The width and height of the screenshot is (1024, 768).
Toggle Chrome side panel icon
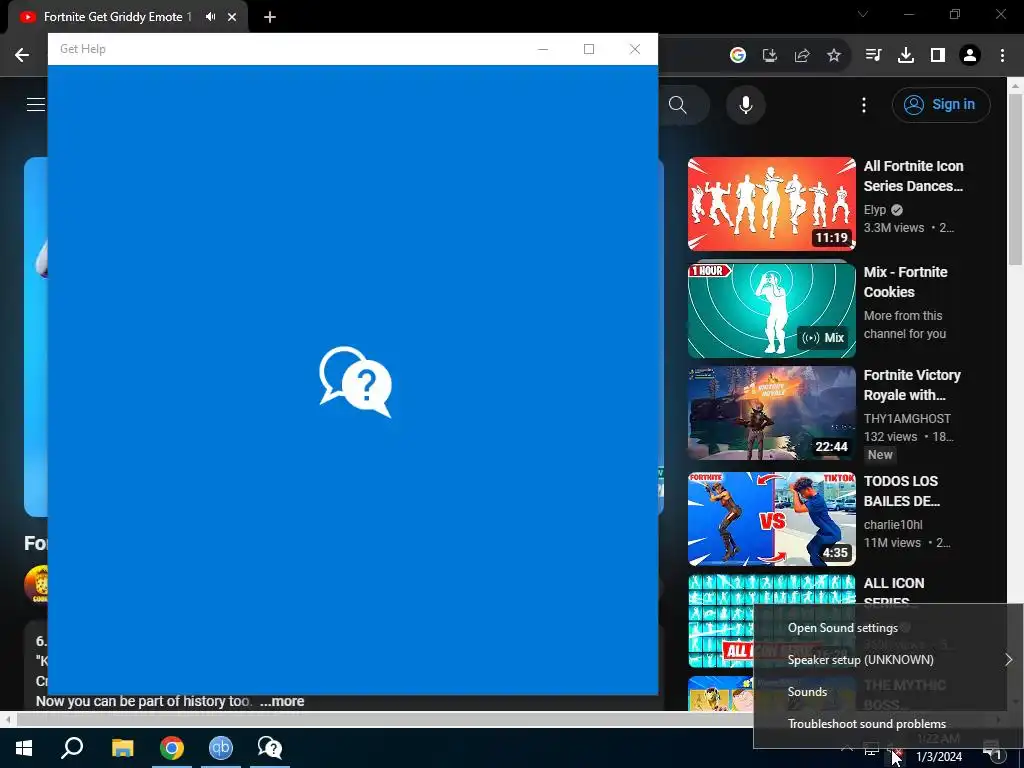coord(938,56)
